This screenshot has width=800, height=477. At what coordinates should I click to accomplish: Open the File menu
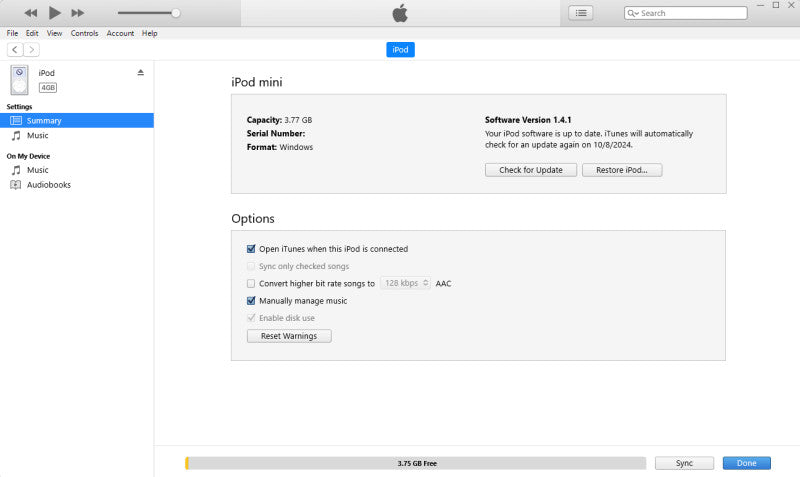(x=12, y=33)
